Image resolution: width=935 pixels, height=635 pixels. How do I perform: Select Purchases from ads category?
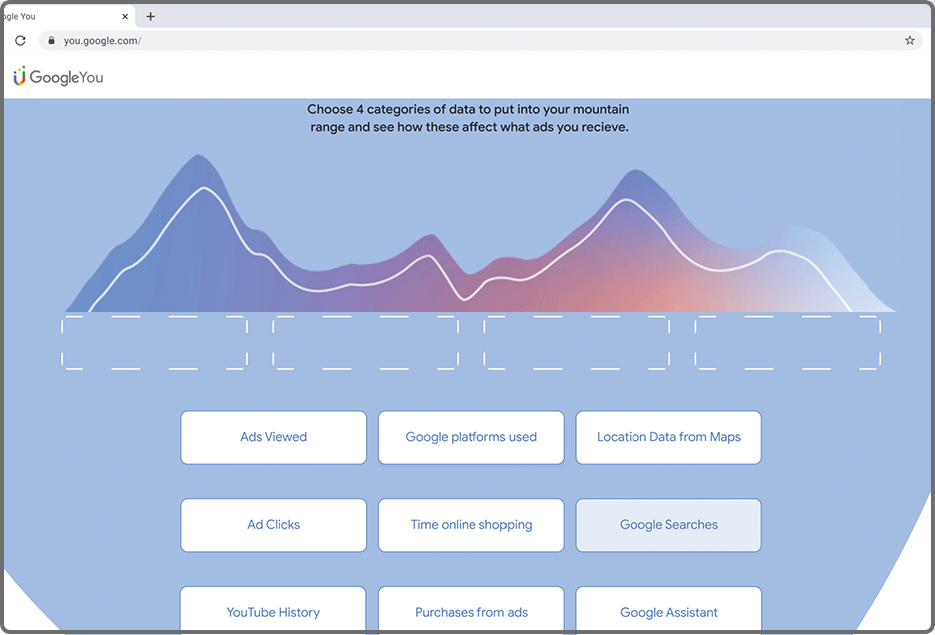pyautogui.click(x=471, y=609)
